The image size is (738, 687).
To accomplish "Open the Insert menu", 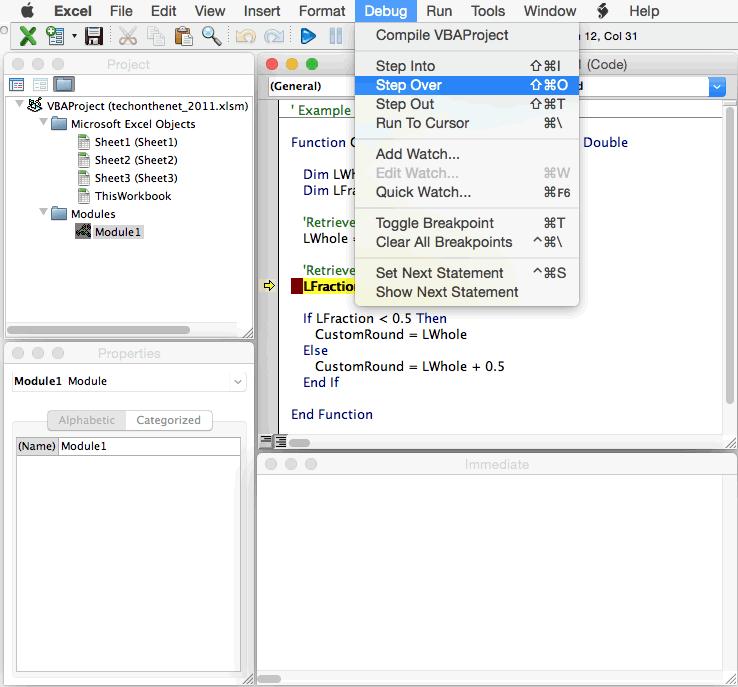I will (262, 11).
